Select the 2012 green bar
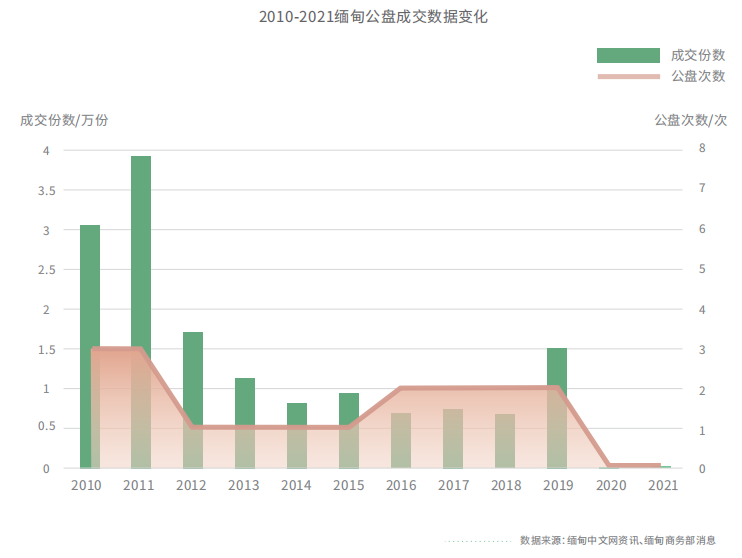The image size is (742, 558). [x=193, y=400]
